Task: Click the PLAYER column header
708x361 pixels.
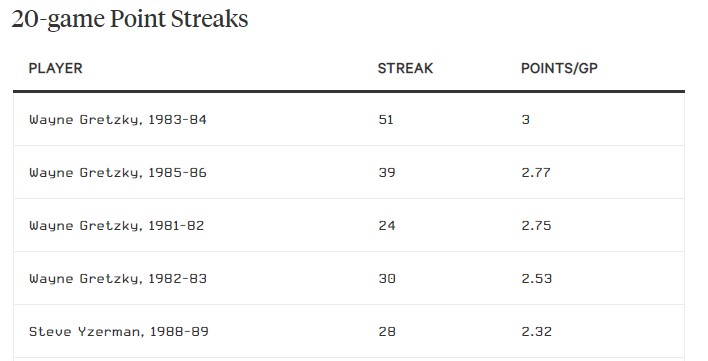Action: click(56, 68)
